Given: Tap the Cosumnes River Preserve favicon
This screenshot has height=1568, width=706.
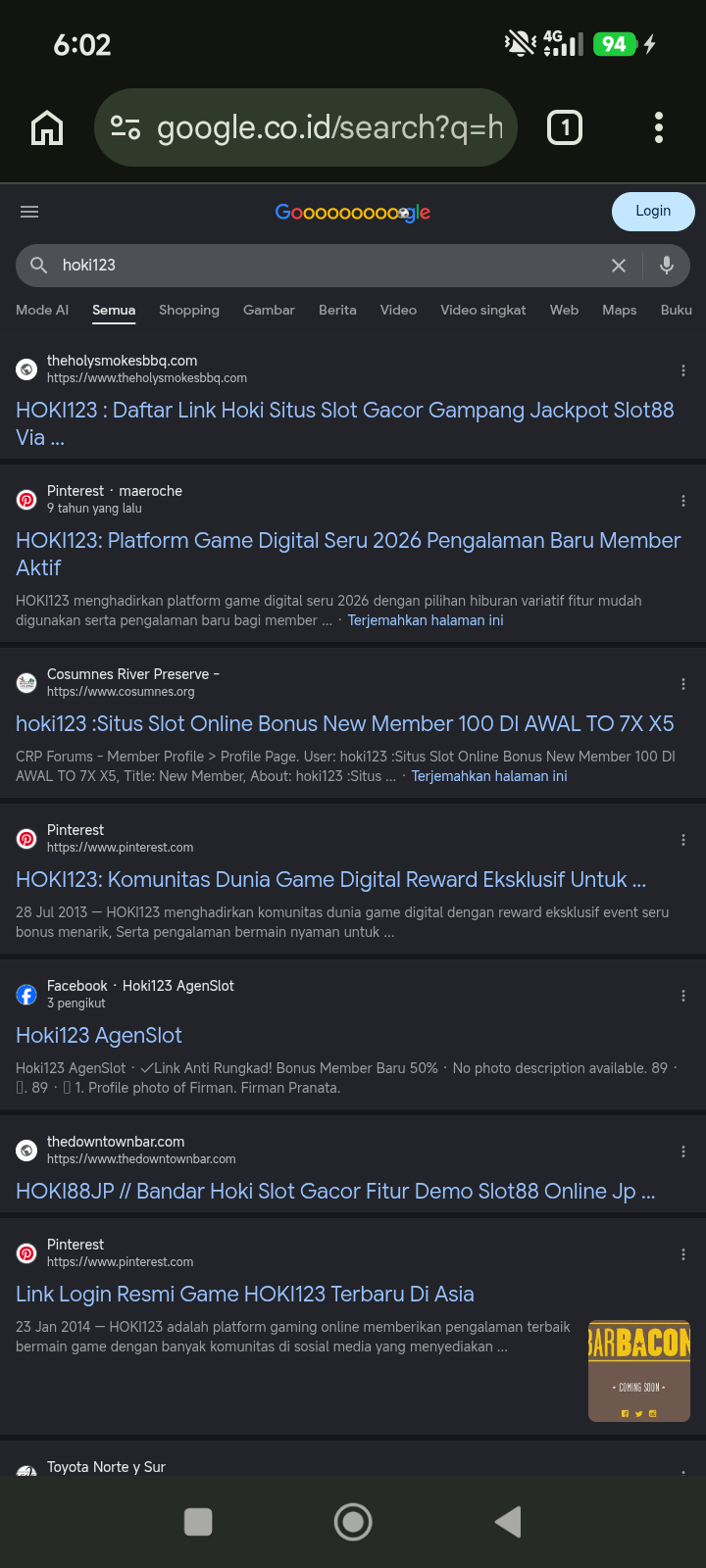Looking at the screenshot, I should click(26, 683).
